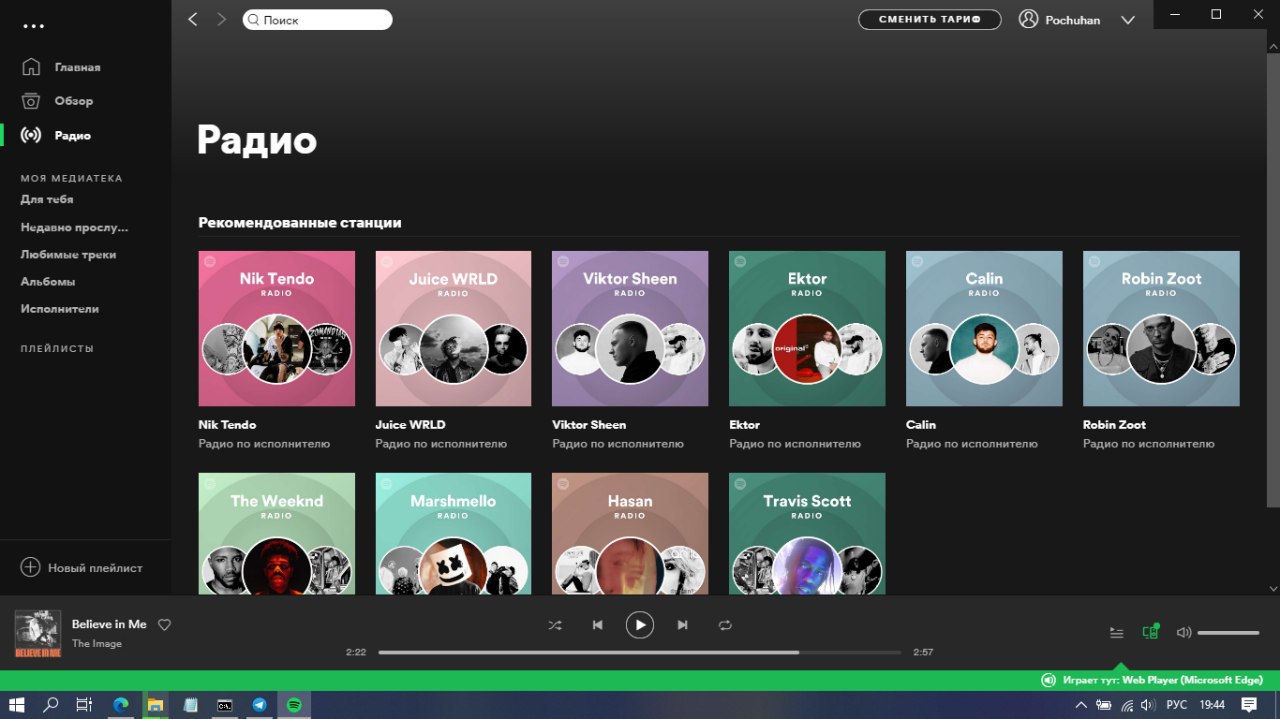Open the Windows Start menu
Viewport: 1280px width, 719px height.
[17, 705]
